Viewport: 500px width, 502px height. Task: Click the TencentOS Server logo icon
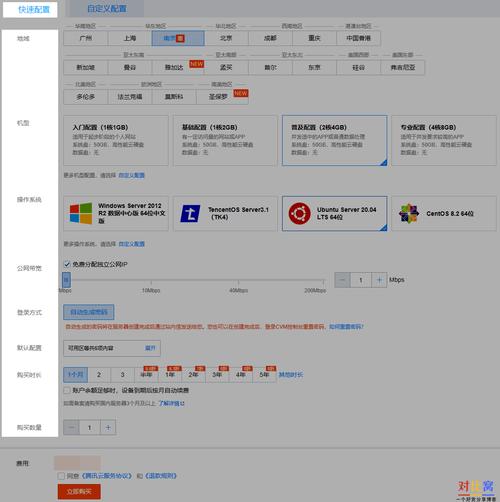[x=190, y=214]
